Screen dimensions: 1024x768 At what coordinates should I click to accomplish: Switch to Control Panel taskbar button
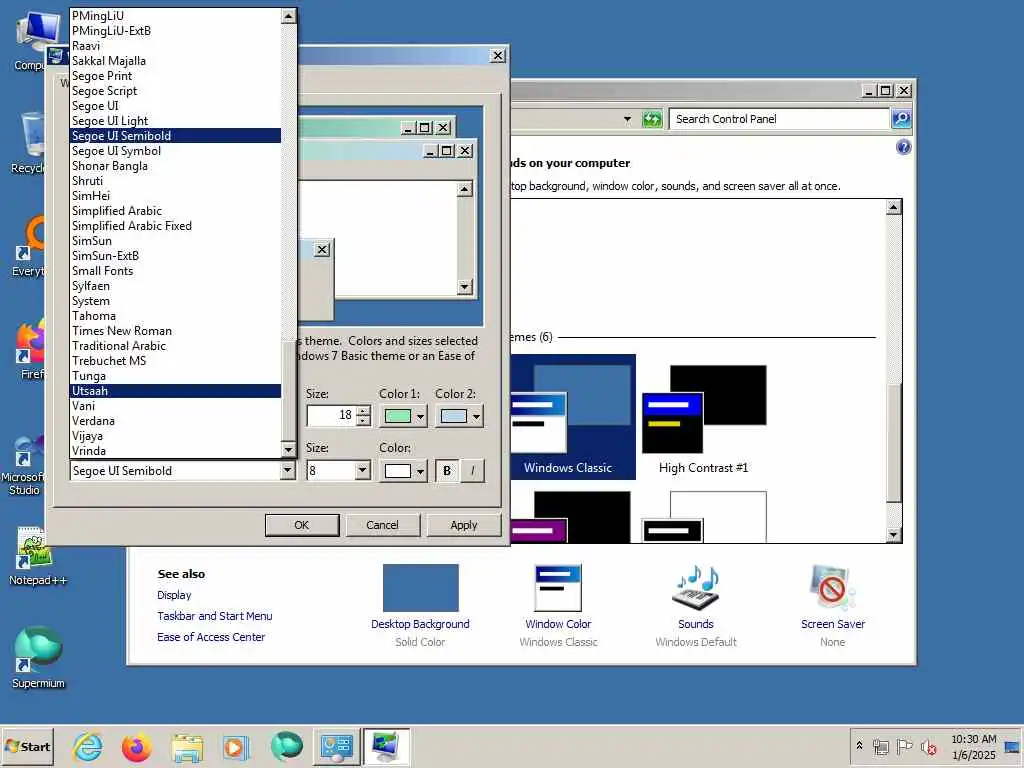point(336,746)
